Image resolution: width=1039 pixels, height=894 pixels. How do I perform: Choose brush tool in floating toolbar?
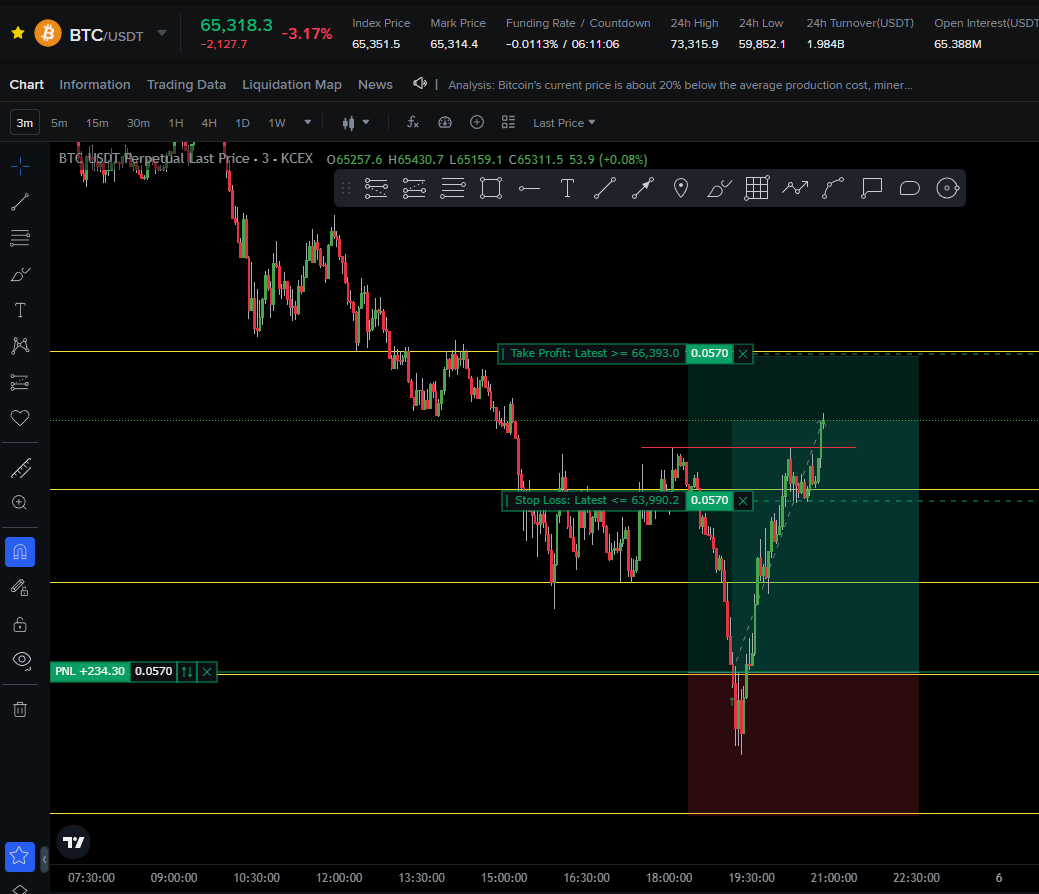coord(719,188)
